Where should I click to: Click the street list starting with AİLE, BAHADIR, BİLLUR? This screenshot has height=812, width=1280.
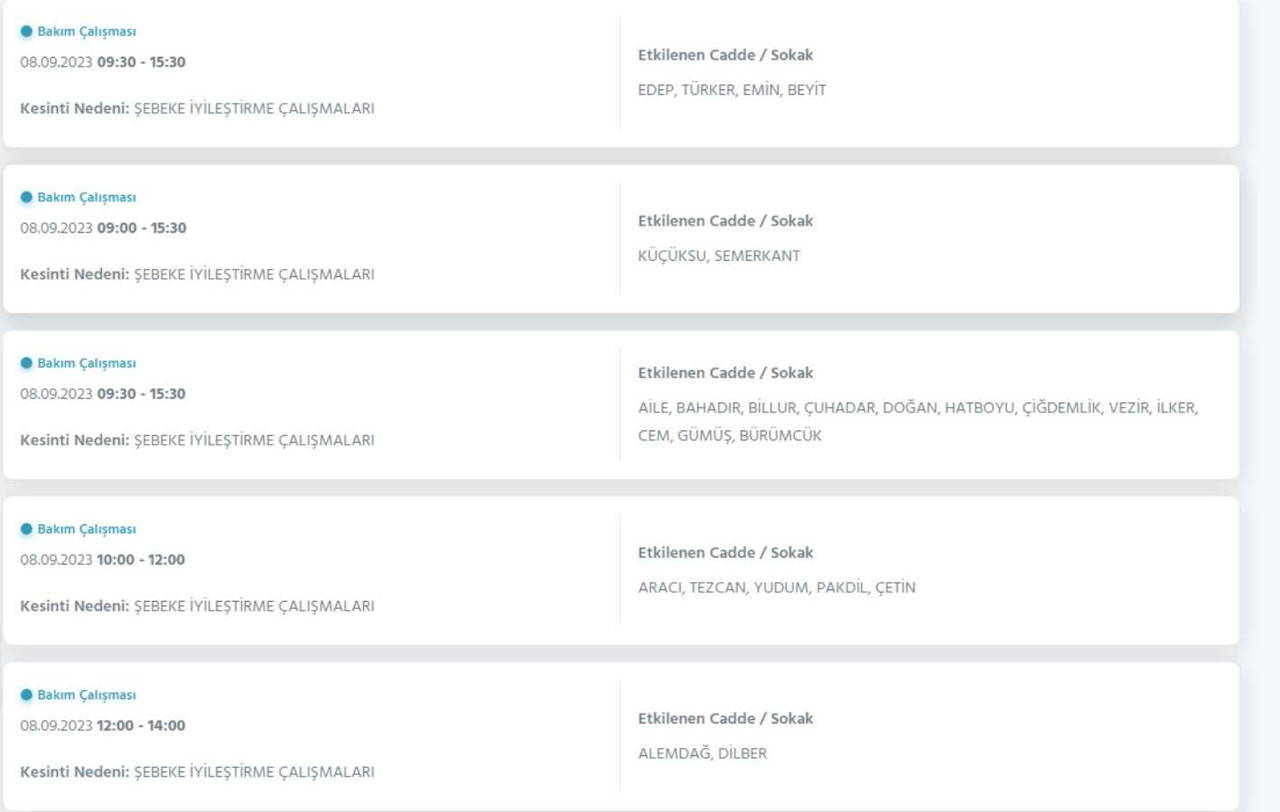917,421
